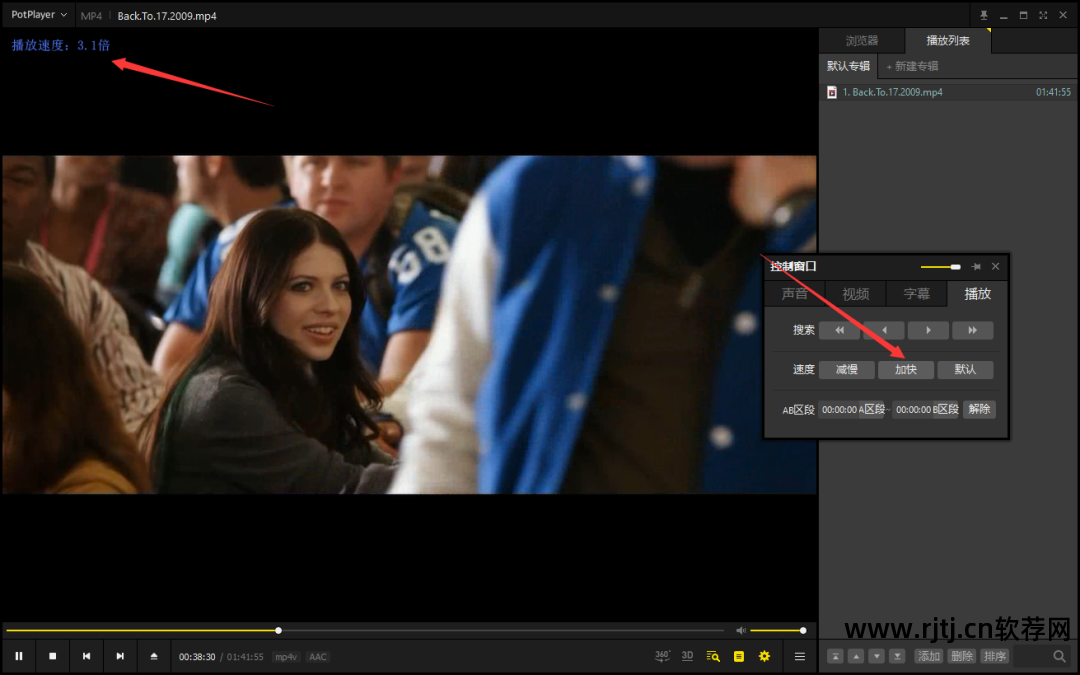Open the 声音 tab in the control window
The image size is (1080, 675).
coord(794,294)
